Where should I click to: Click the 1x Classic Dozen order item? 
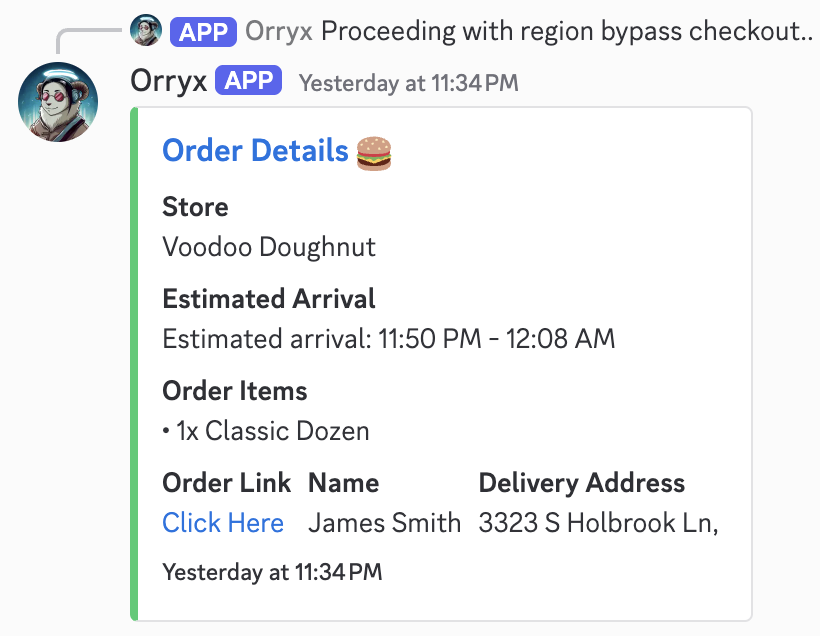[x=266, y=431]
